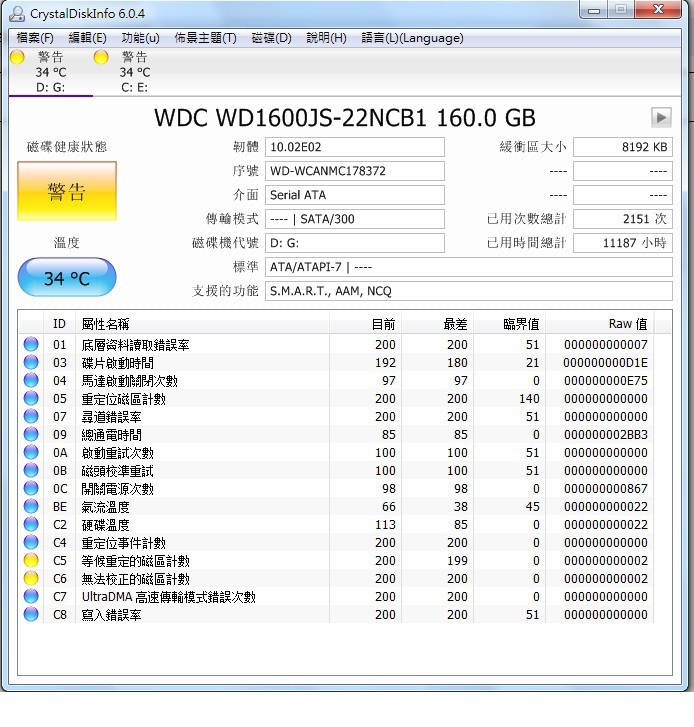Click the 最差 column header
The height and width of the screenshot is (727, 694).
click(x=438, y=324)
